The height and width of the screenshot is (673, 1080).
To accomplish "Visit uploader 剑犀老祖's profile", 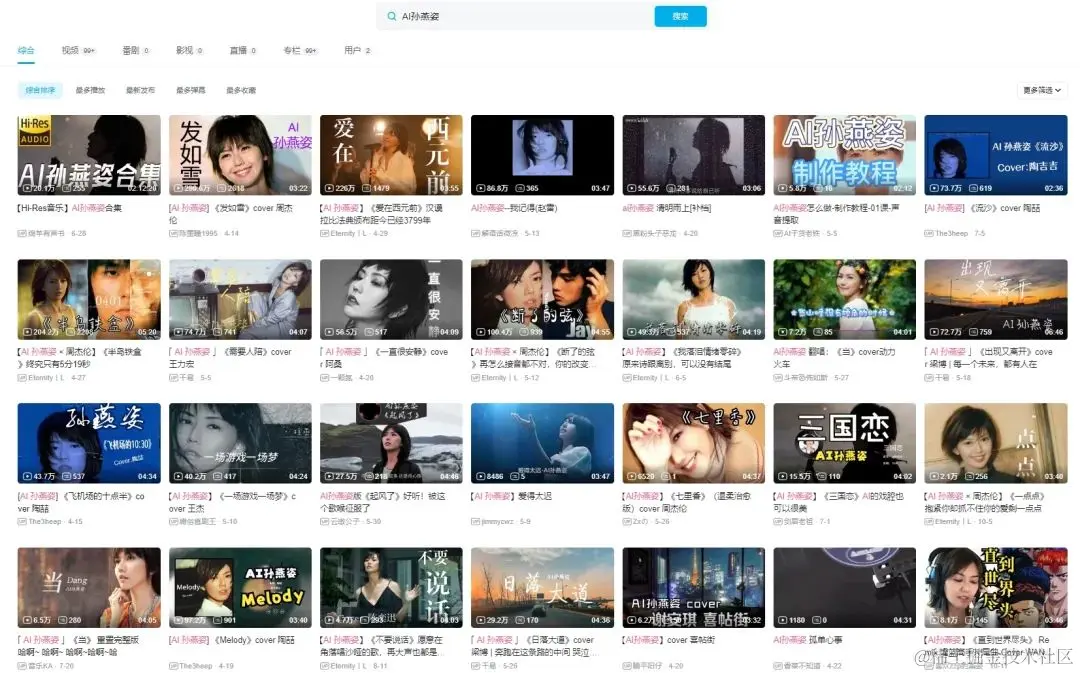I will pyautogui.click(x=798, y=521).
